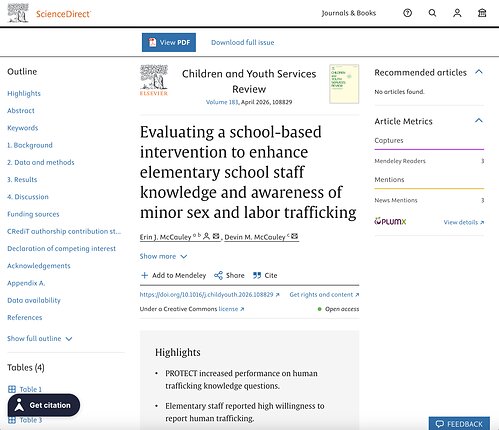
Task: Click the Elsevier logo beside the journal title
Action: tap(154, 81)
